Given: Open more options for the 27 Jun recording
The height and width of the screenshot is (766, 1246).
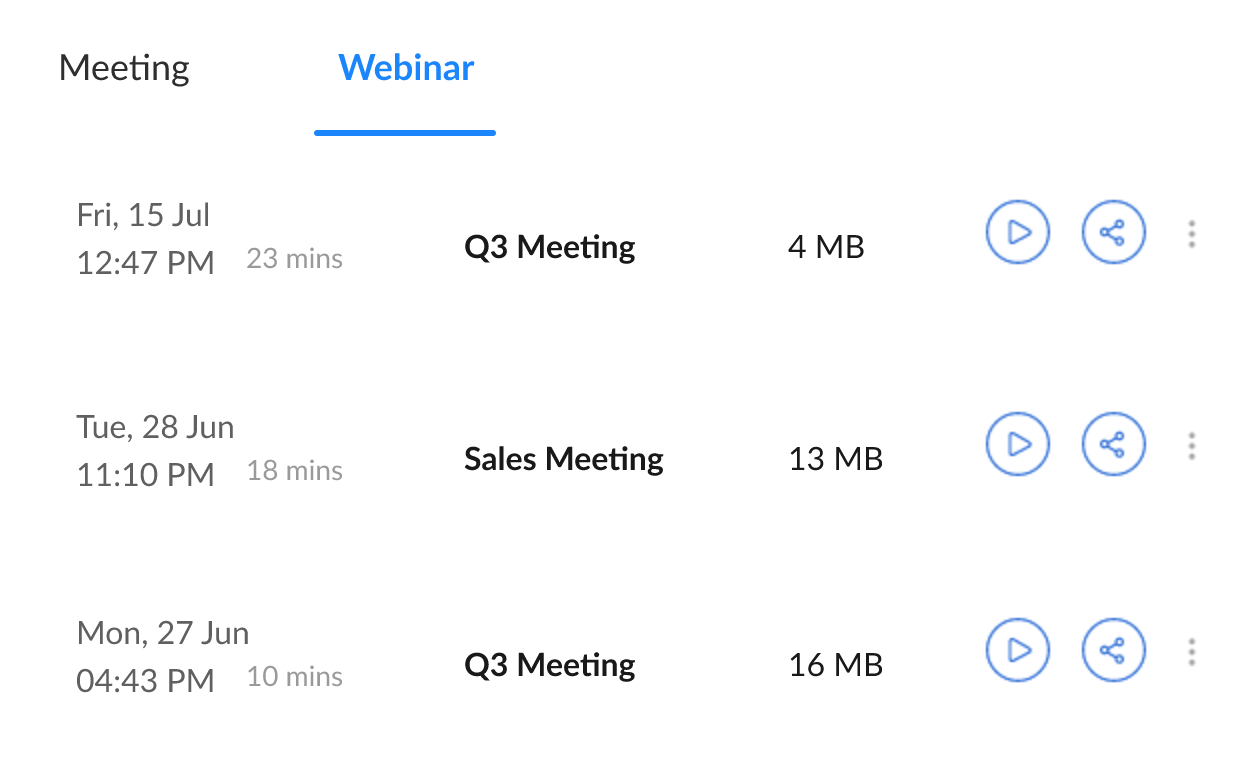Looking at the screenshot, I should [1191, 652].
